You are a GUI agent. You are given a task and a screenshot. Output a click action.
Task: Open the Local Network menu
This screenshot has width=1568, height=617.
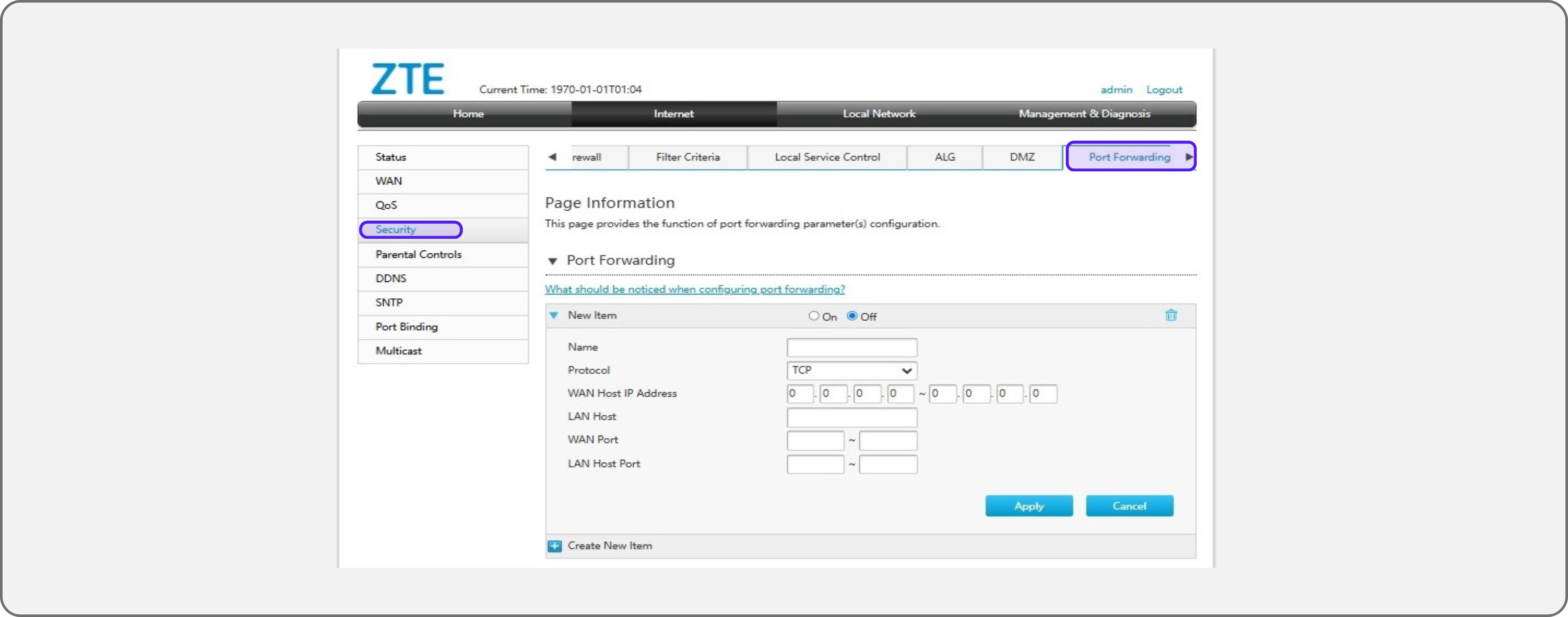[x=879, y=114]
